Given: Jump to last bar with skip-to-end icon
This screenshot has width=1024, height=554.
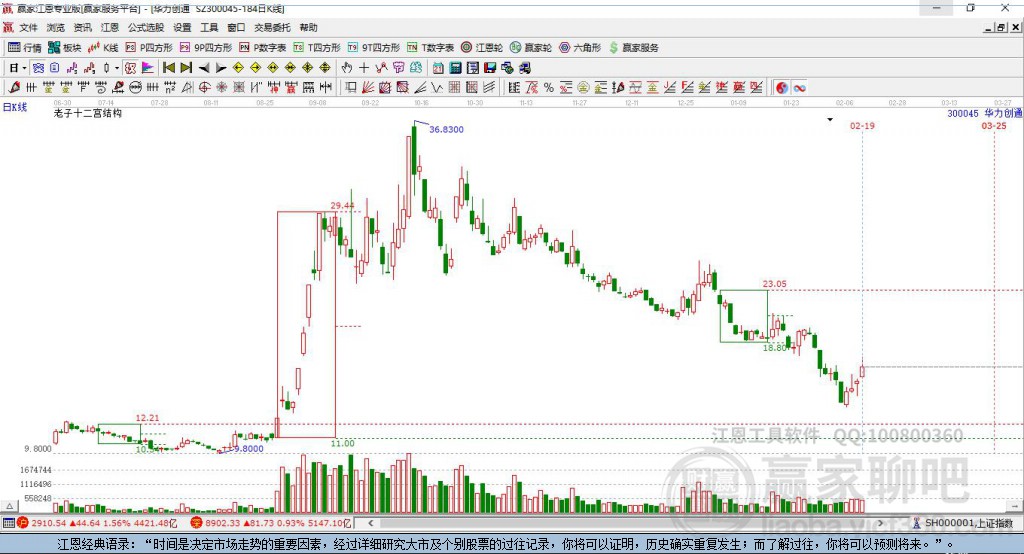Looking at the screenshot, I should [186, 67].
